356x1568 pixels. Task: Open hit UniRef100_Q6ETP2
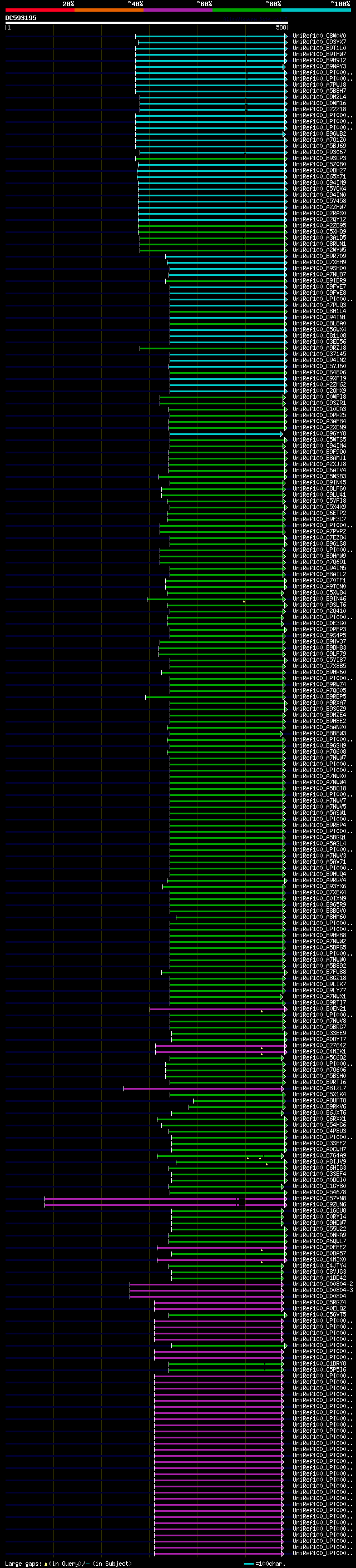319,513
